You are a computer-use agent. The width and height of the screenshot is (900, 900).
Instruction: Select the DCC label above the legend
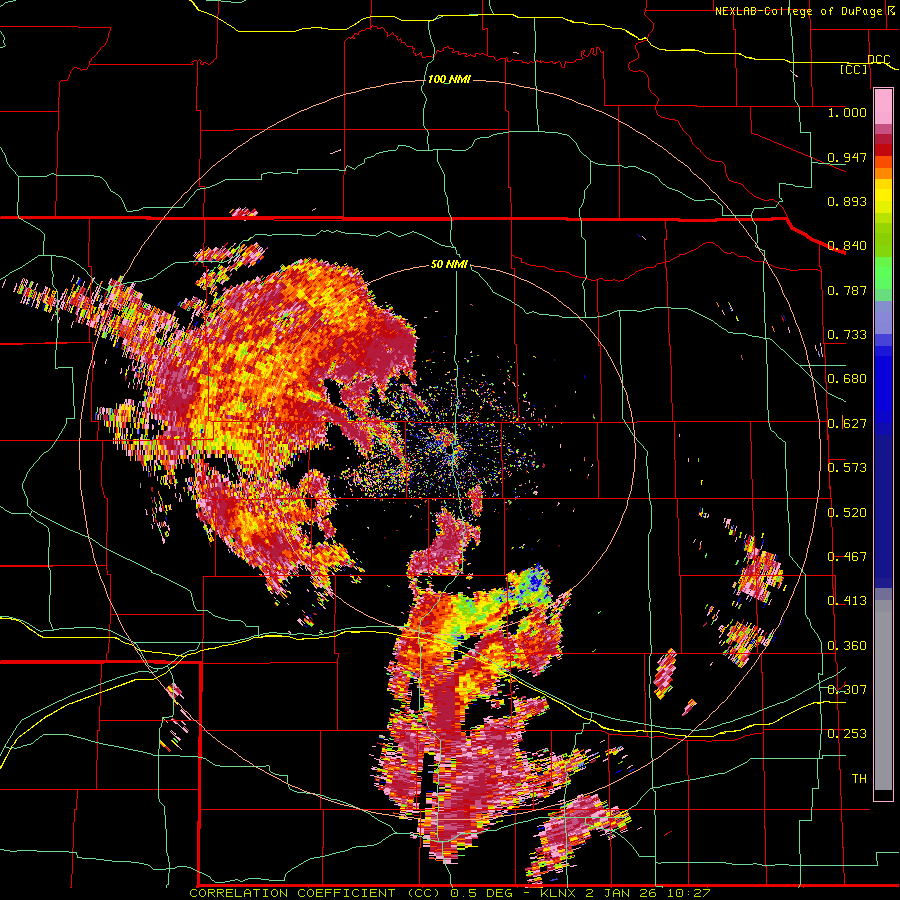click(x=878, y=60)
